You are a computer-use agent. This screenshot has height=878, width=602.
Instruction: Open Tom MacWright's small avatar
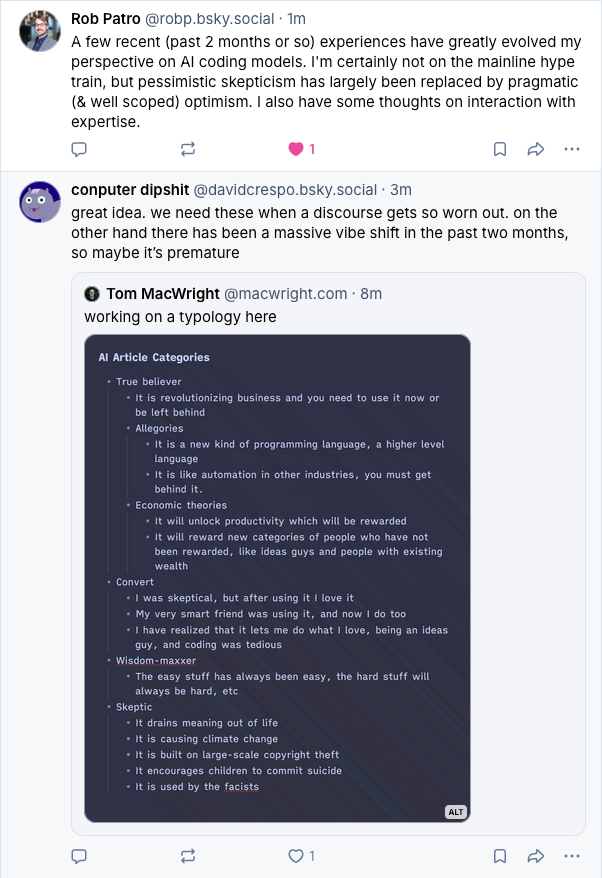point(92,294)
